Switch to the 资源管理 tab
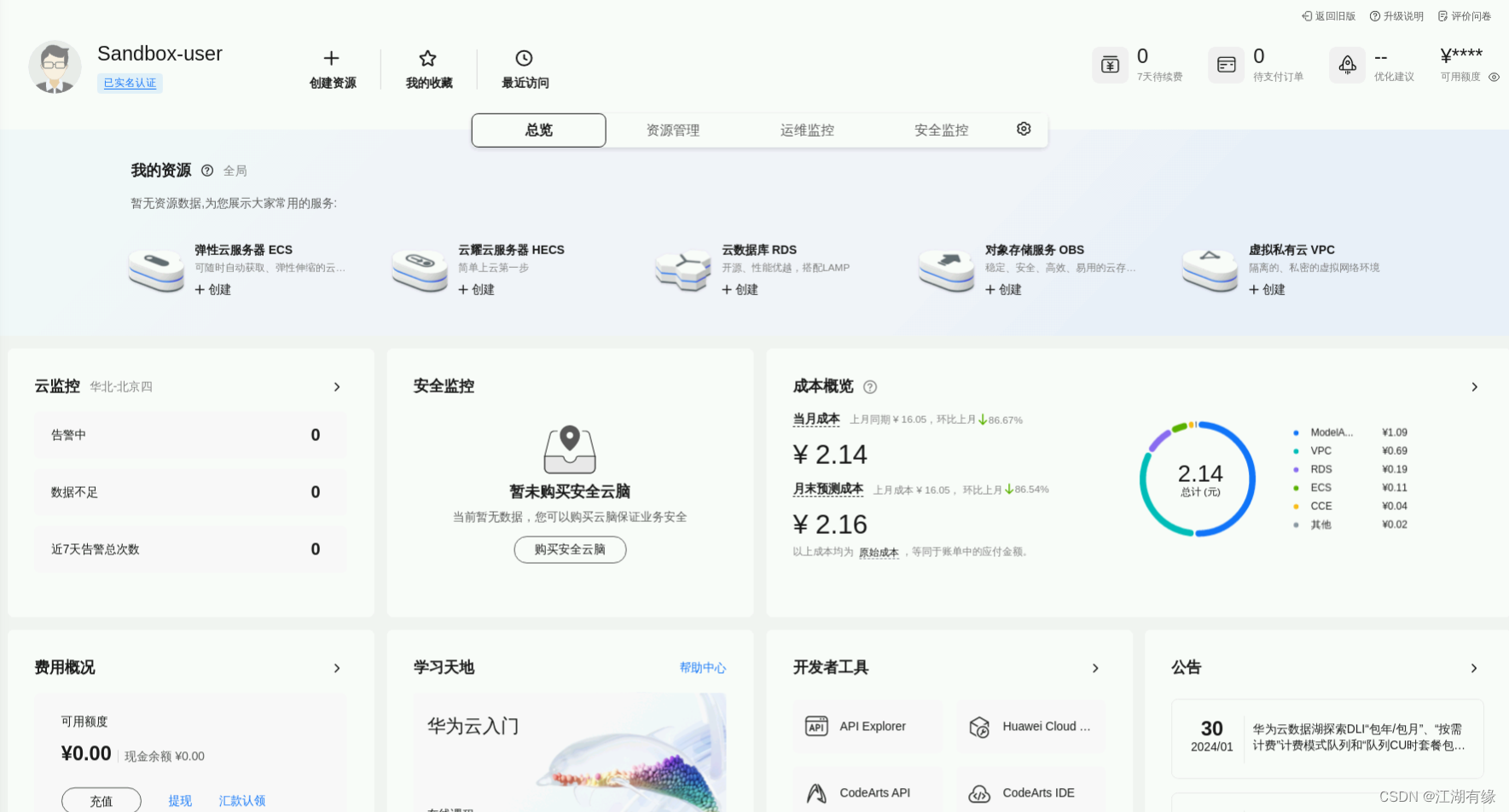Image resolution: width=1509 pixels, height=812 pixels. pyautogui.click(x=673, y=130)
